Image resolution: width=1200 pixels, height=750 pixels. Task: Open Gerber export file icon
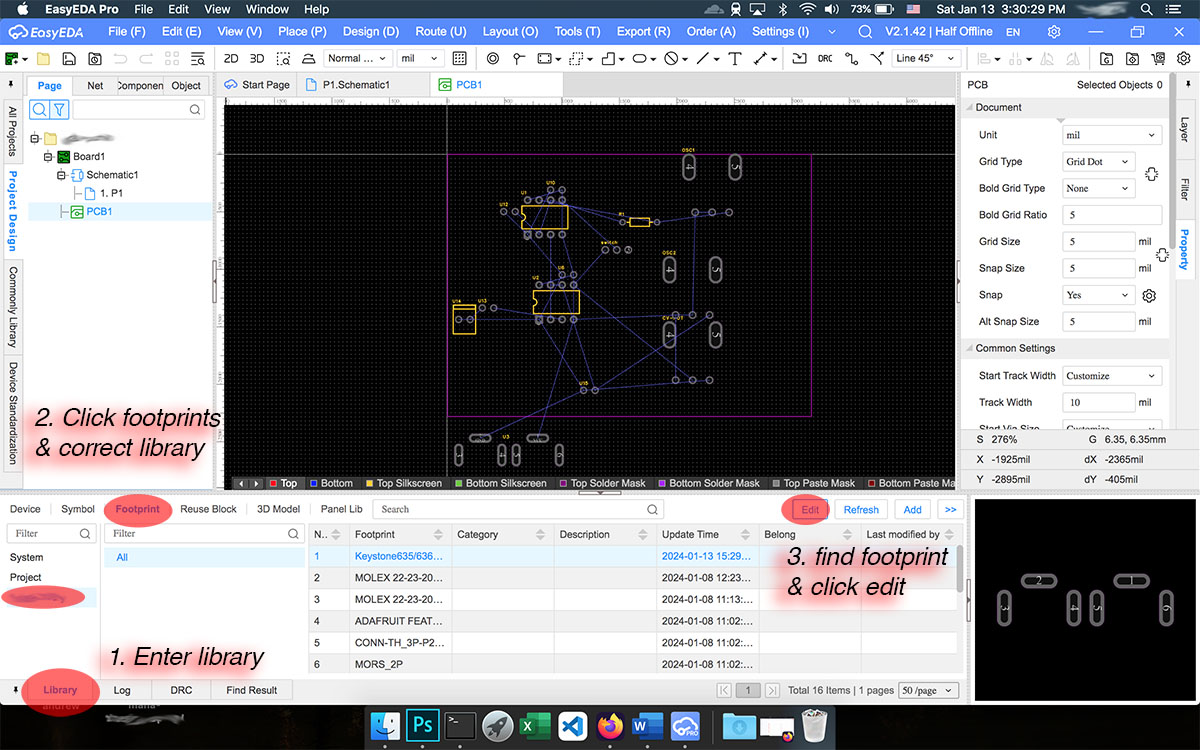tap(1107, 58)
